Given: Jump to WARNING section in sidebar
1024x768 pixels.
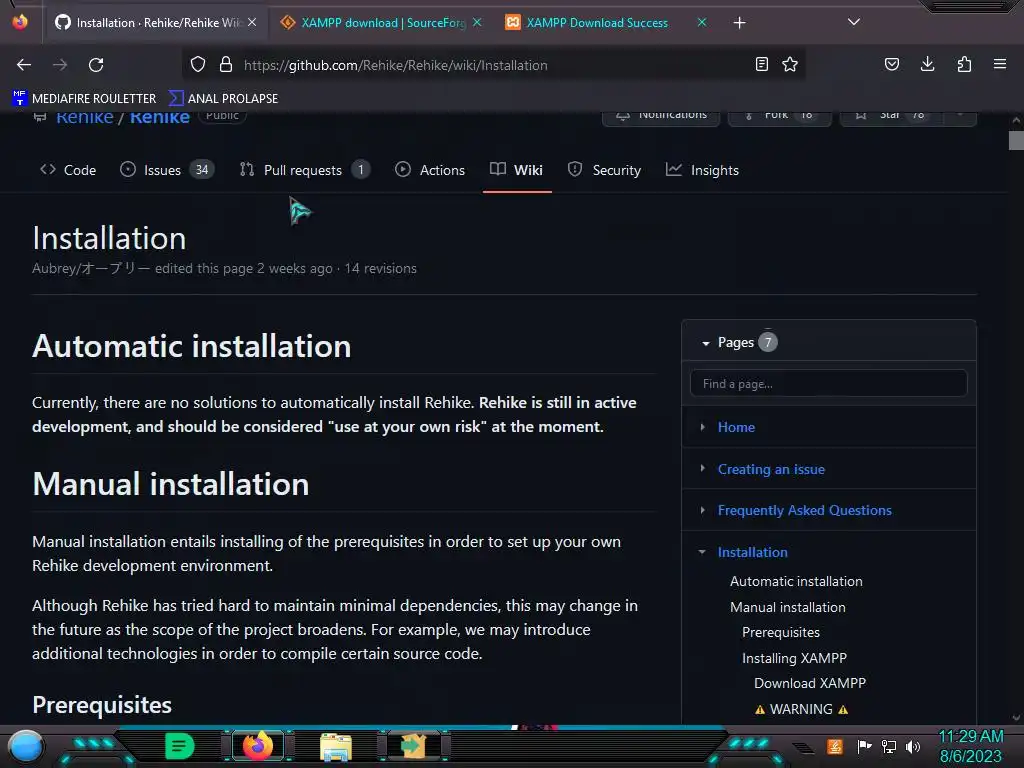Looking at the screenshot, I should tap(801, 709).
